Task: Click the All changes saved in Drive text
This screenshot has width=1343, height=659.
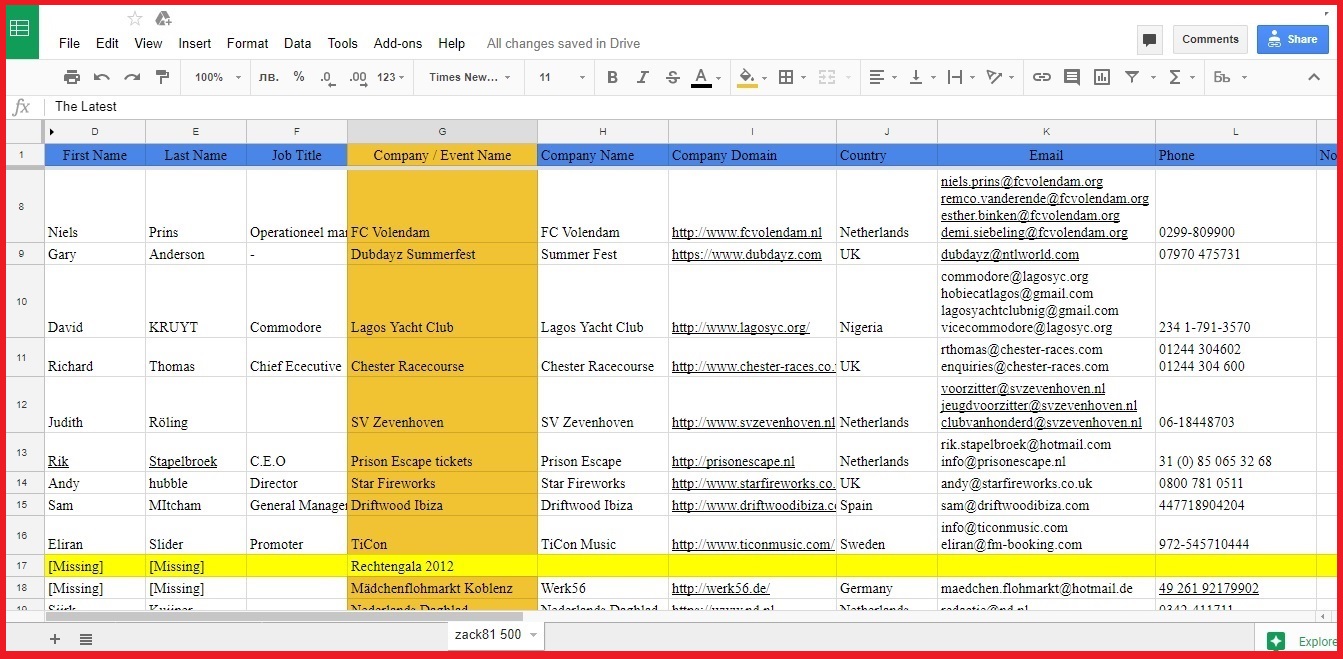Action: pyautogui.click(x=563, y=43)
